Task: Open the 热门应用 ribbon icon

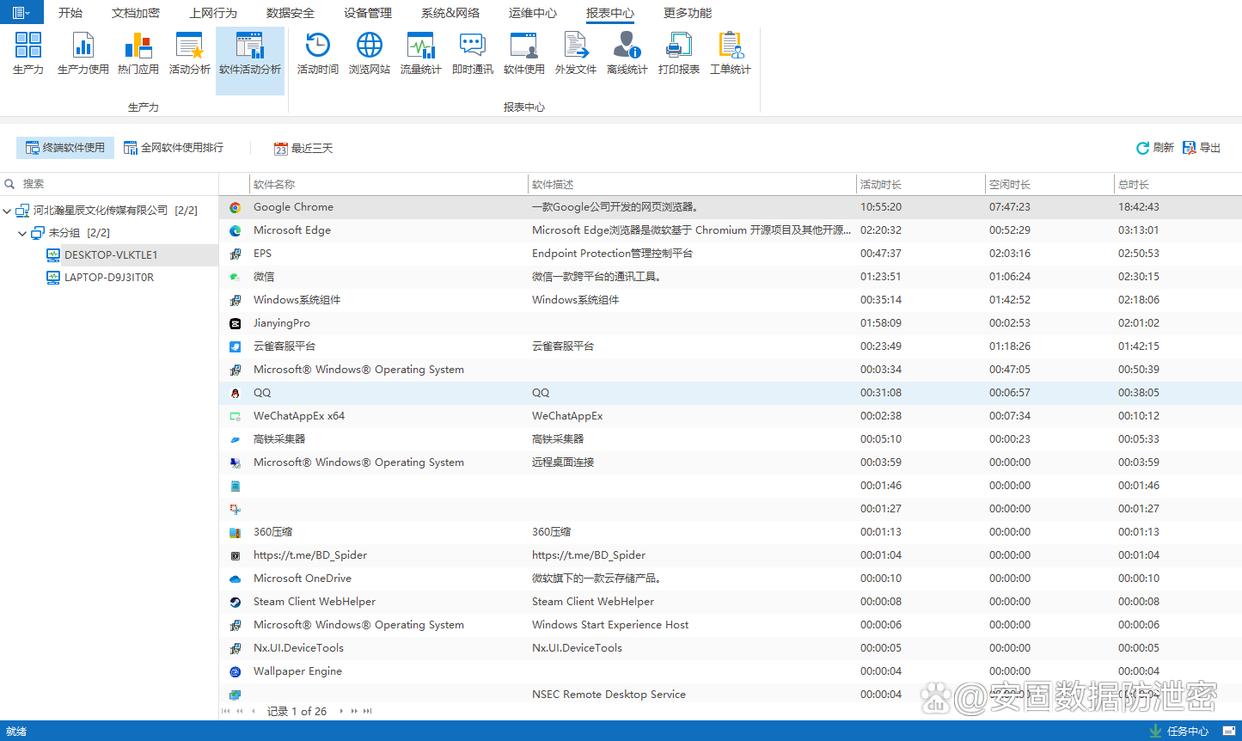Action: pyautogui.click(x=138, y=53)
